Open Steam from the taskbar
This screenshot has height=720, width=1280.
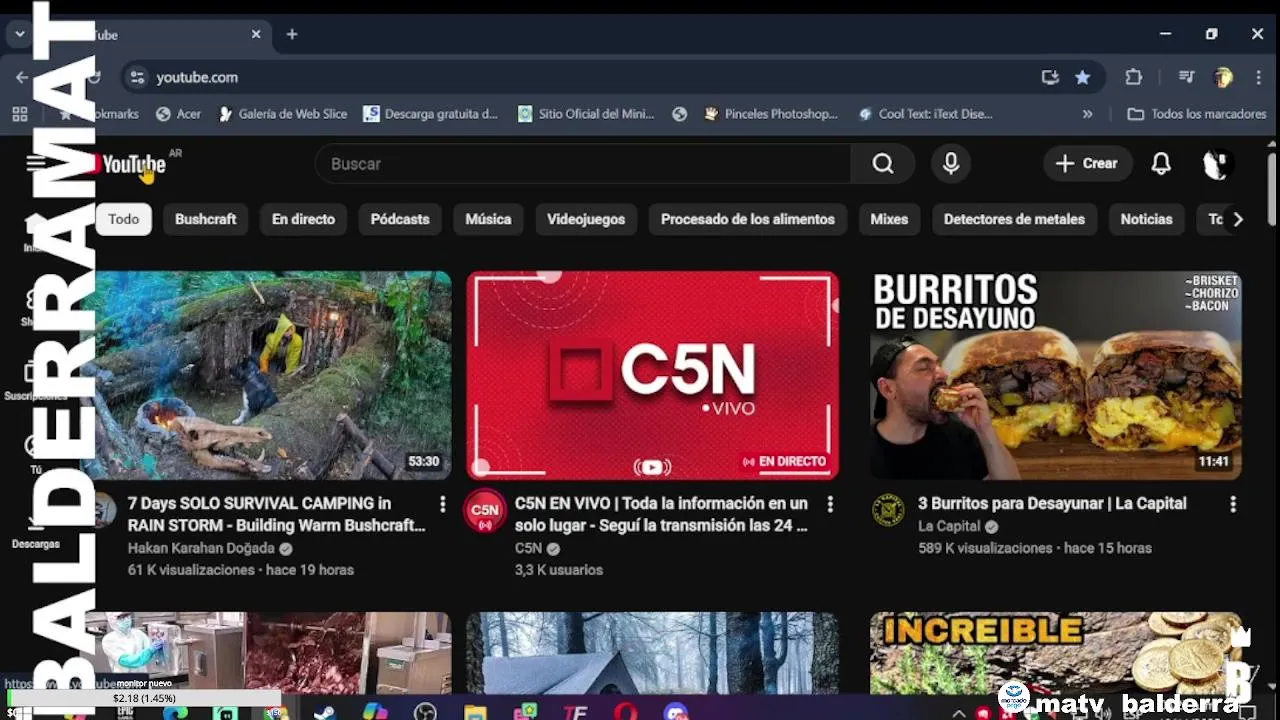pyautogui.click(x=325, y=712)
